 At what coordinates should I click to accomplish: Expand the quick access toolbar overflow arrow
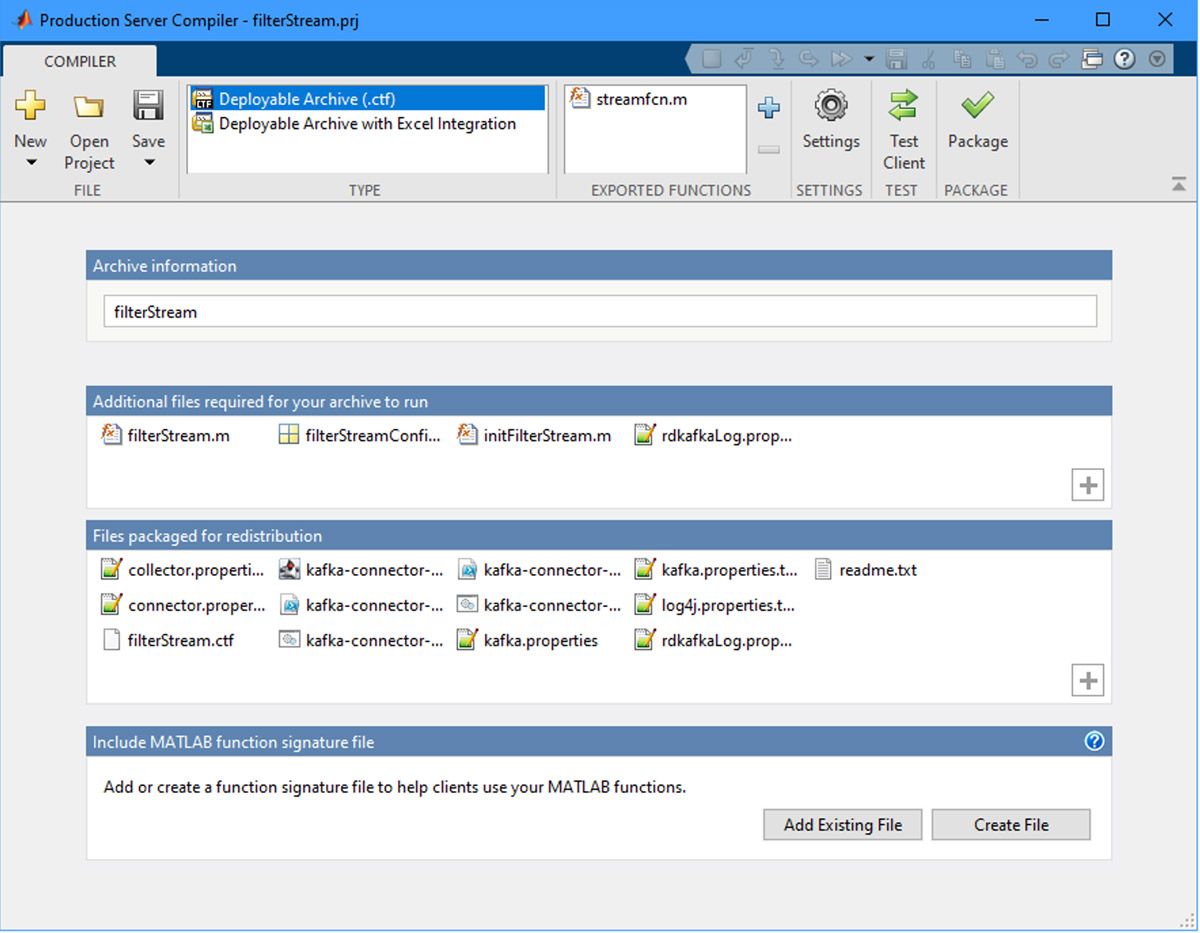click(1157, 58)
